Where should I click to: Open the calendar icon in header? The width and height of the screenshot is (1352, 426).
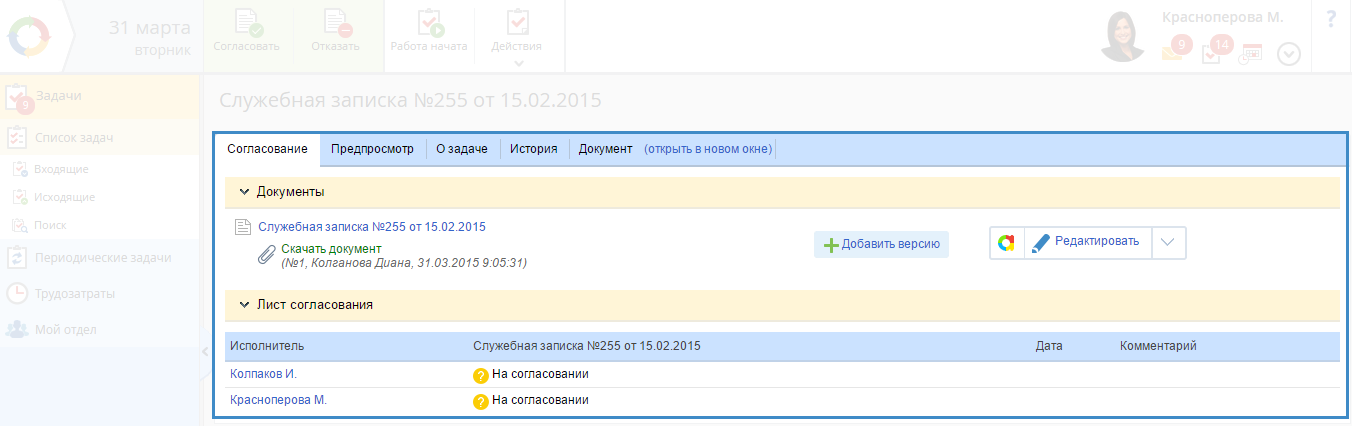point(1251,53)
